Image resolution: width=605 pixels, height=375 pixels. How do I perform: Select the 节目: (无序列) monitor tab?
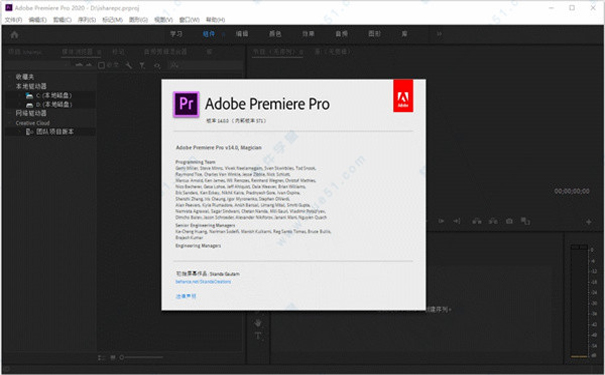pyautogui.click(x=275, y=52)
